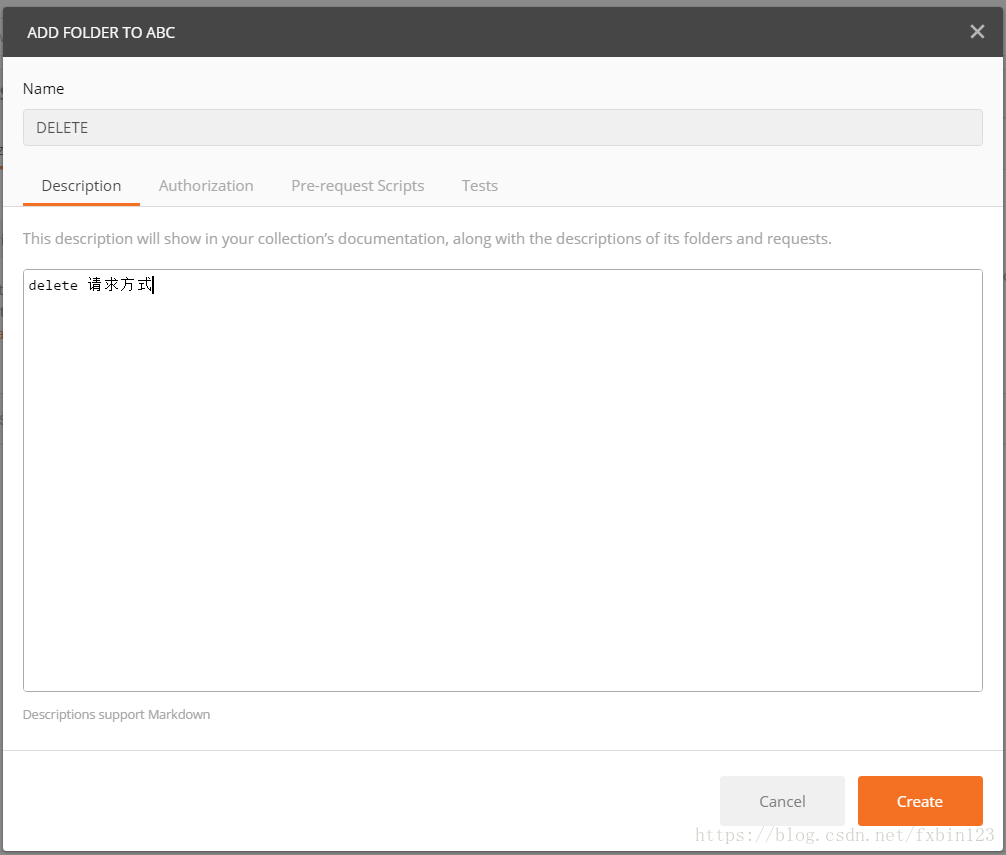
Task: Click the Chinese text '请求方式' in the description
Action: 119,286
